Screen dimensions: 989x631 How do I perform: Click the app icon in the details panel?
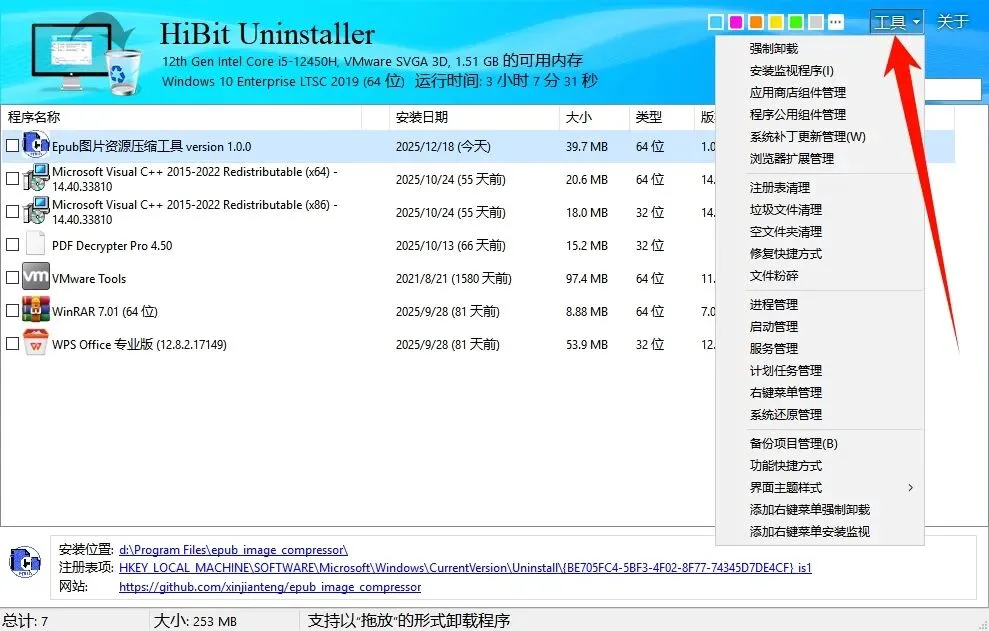click(25, 562)
